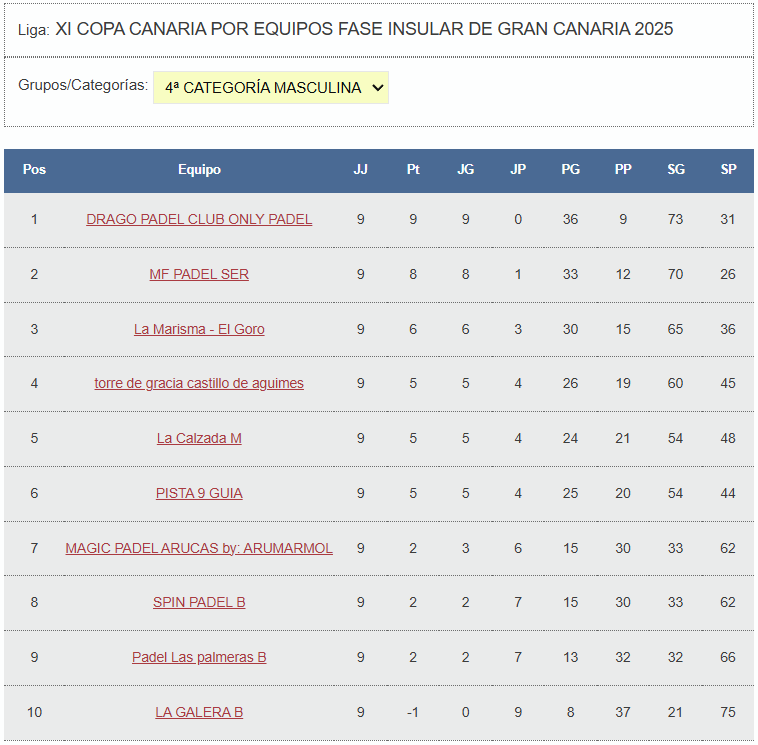
Task: Click the league title text XI COPA CANARIA
Action: [364, 29]
